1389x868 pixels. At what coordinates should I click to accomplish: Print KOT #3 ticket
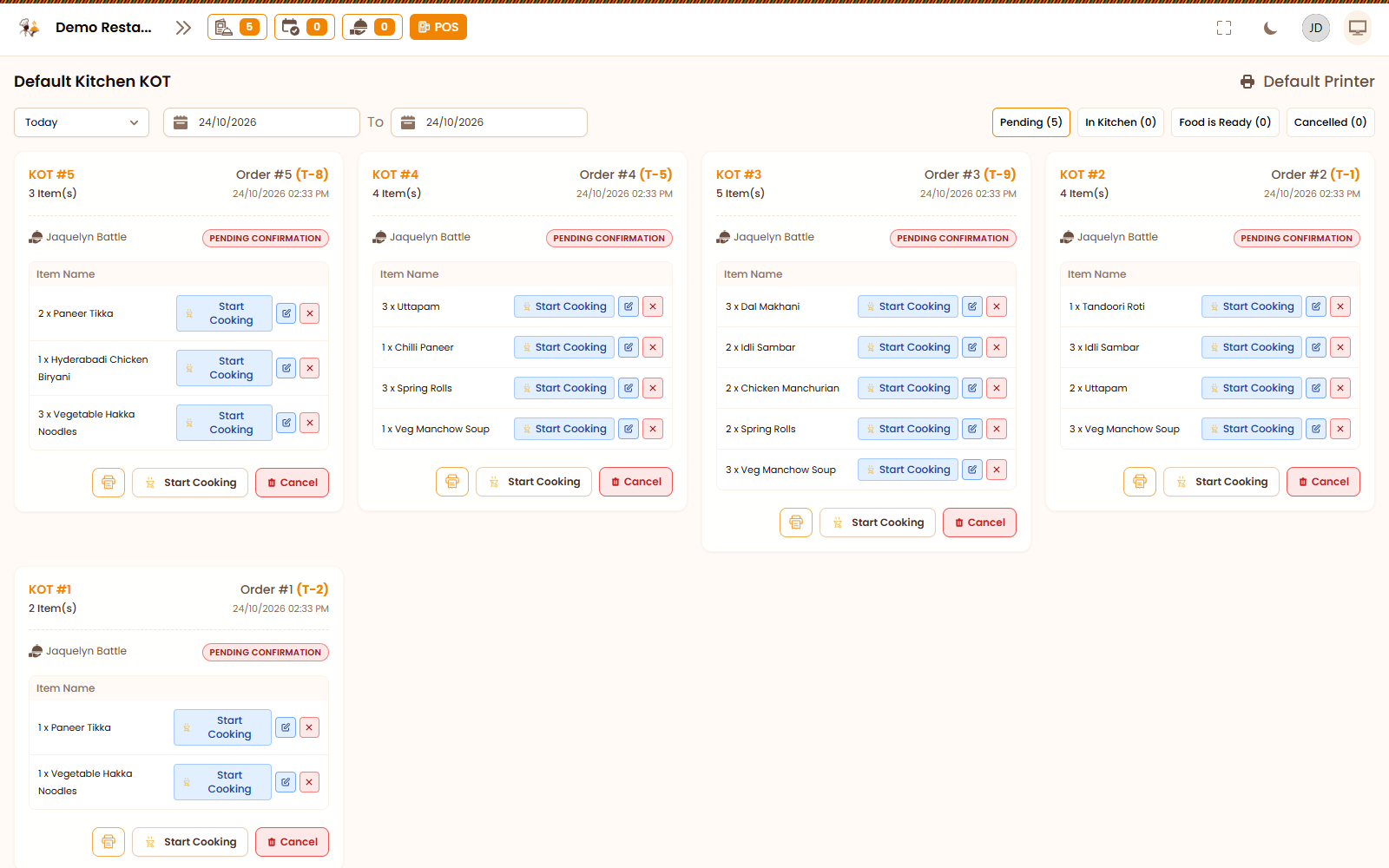pyautogui.click(x=796, y=523)
